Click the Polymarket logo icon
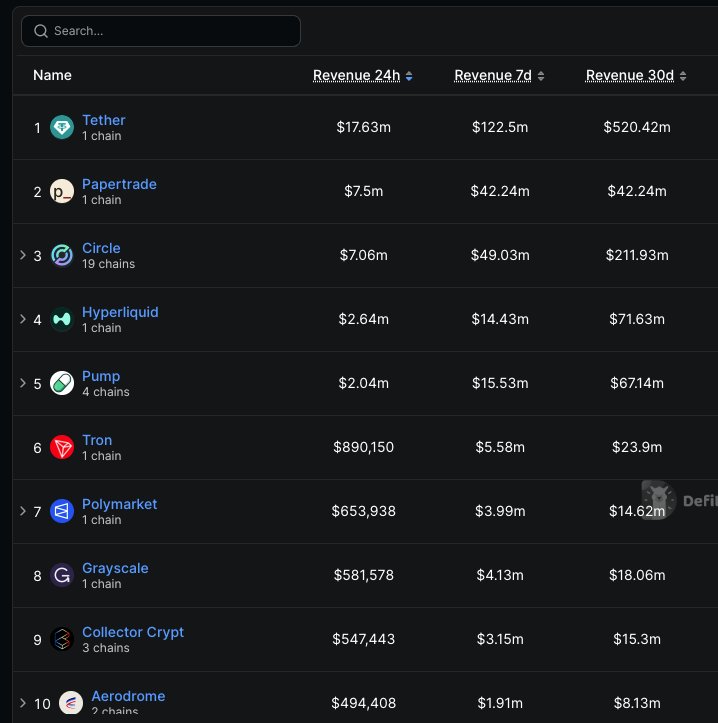The width and height of the screenshot is (718, 723). (62, 511)
